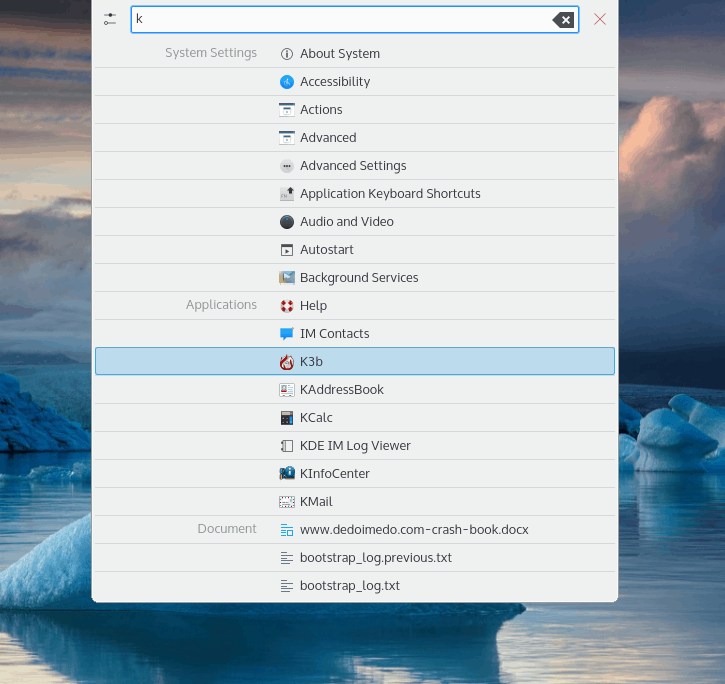Viewport: 725px width, 684px height.
Task: Click the Background Services icon
Action: 287,278
